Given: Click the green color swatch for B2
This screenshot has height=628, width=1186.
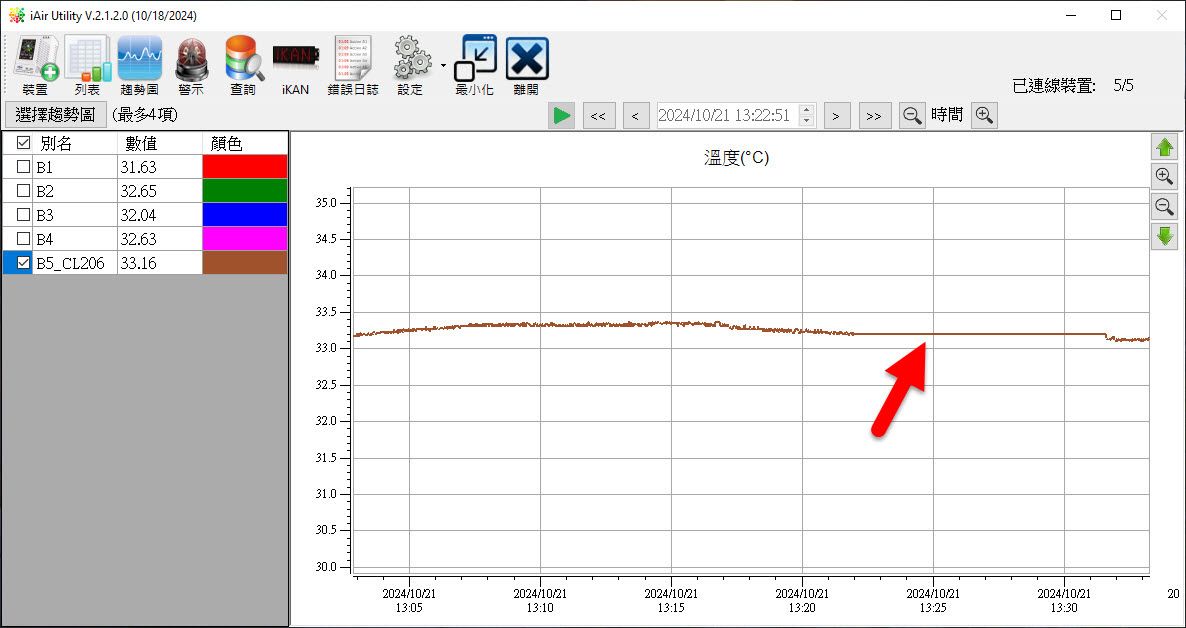Looking at the screenshot, I should coord(245,191).
